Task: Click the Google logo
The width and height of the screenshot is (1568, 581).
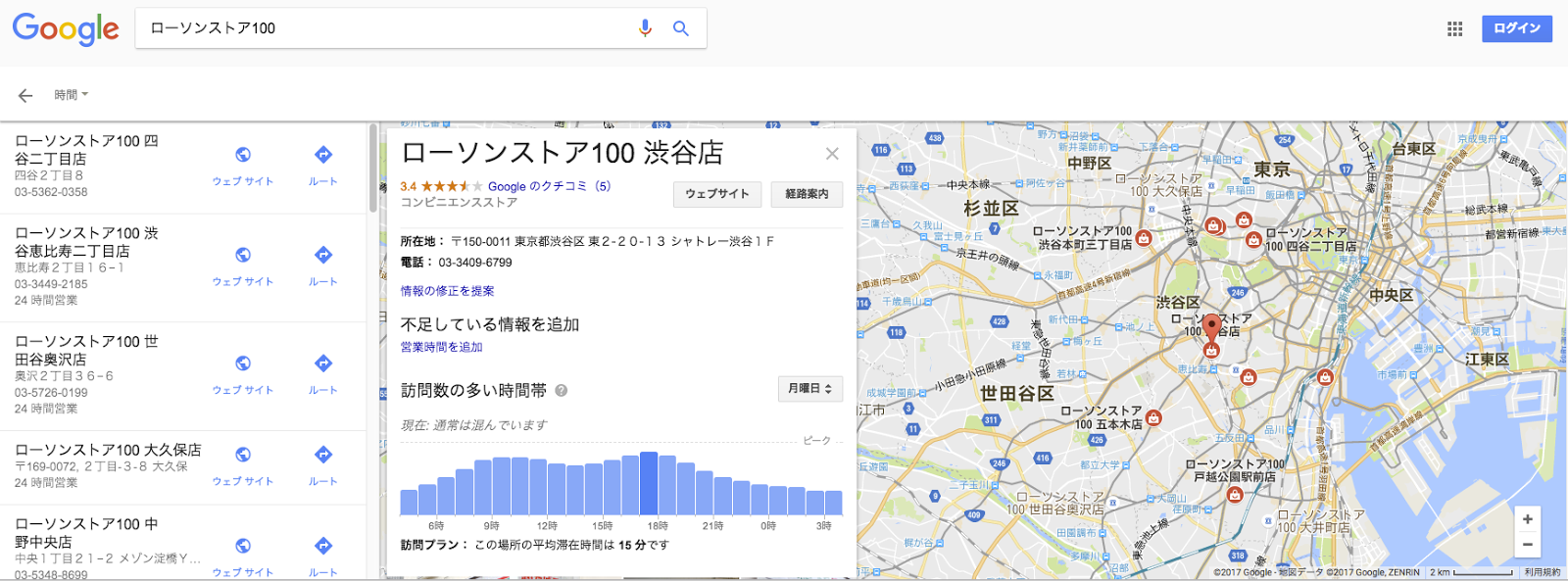Action: (x=65, y=29)
